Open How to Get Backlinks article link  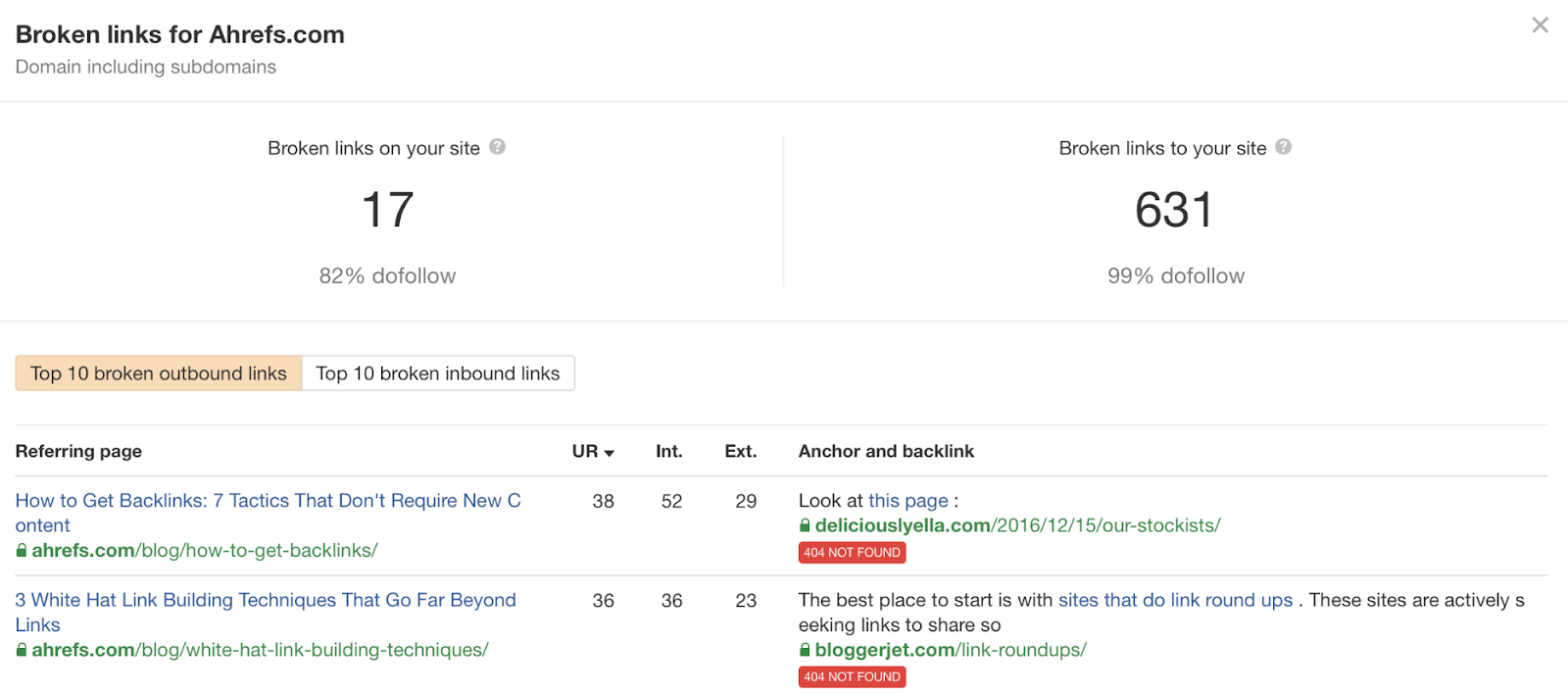[268, 513]
